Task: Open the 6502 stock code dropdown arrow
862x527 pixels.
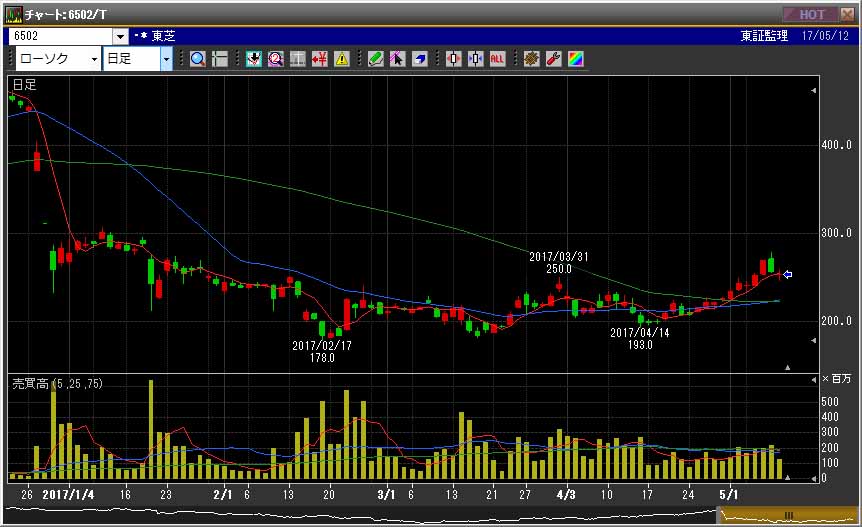Action: click(x=120, y=36)
